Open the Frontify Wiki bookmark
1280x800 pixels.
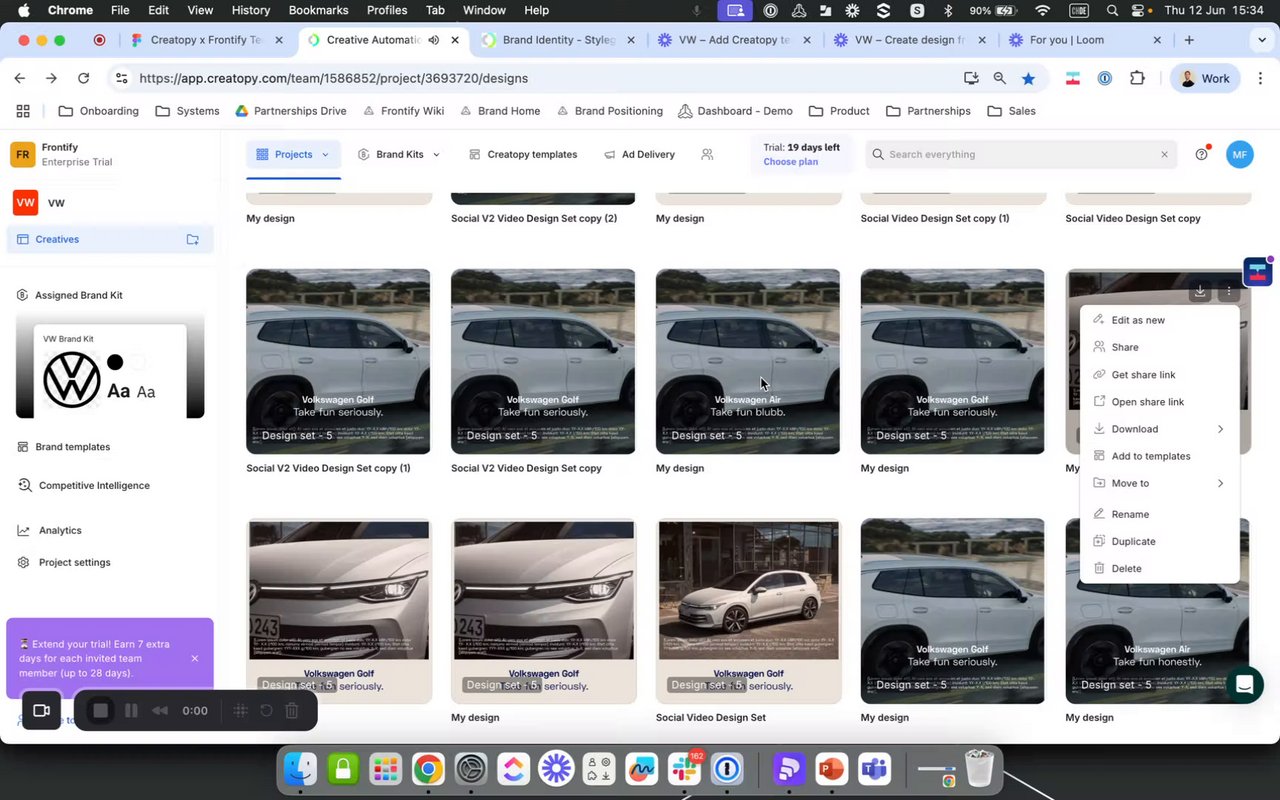pos(403,111)
